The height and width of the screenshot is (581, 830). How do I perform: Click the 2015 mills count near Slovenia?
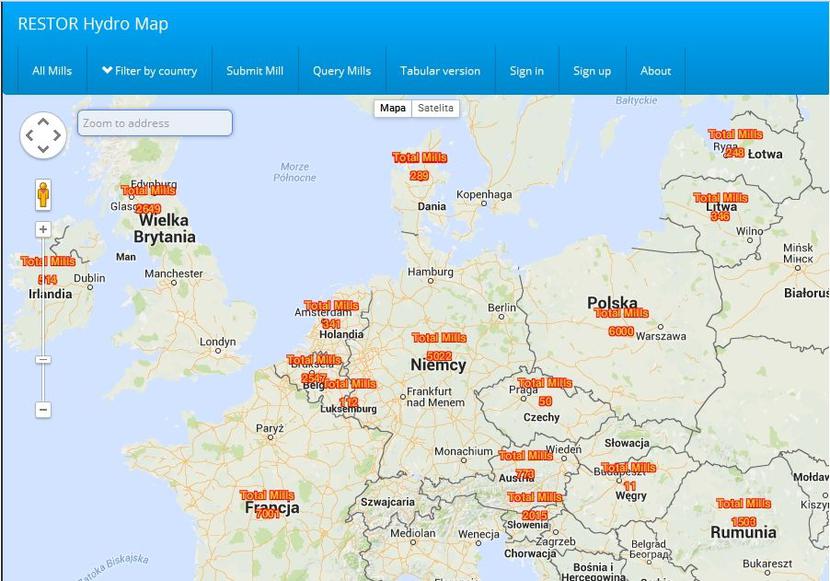click(x=535, y=515)
